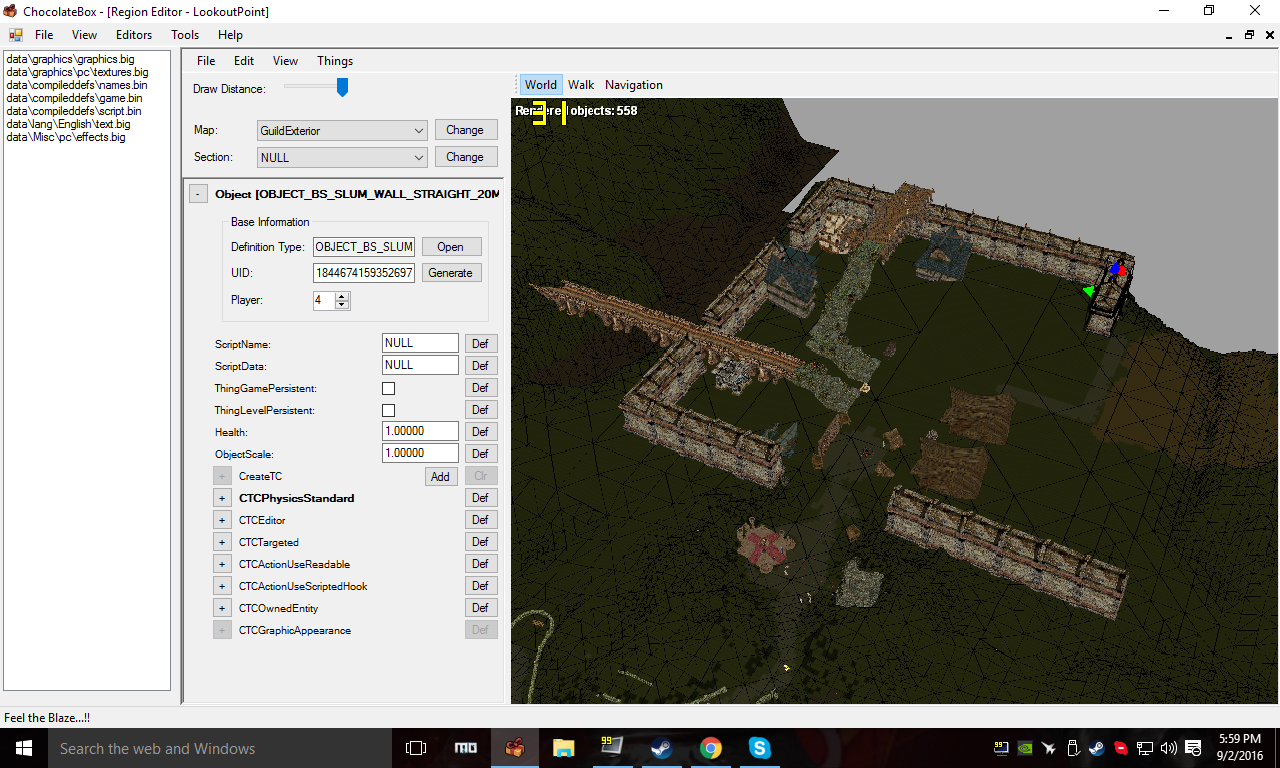Select the World tab

coord(541,85)
